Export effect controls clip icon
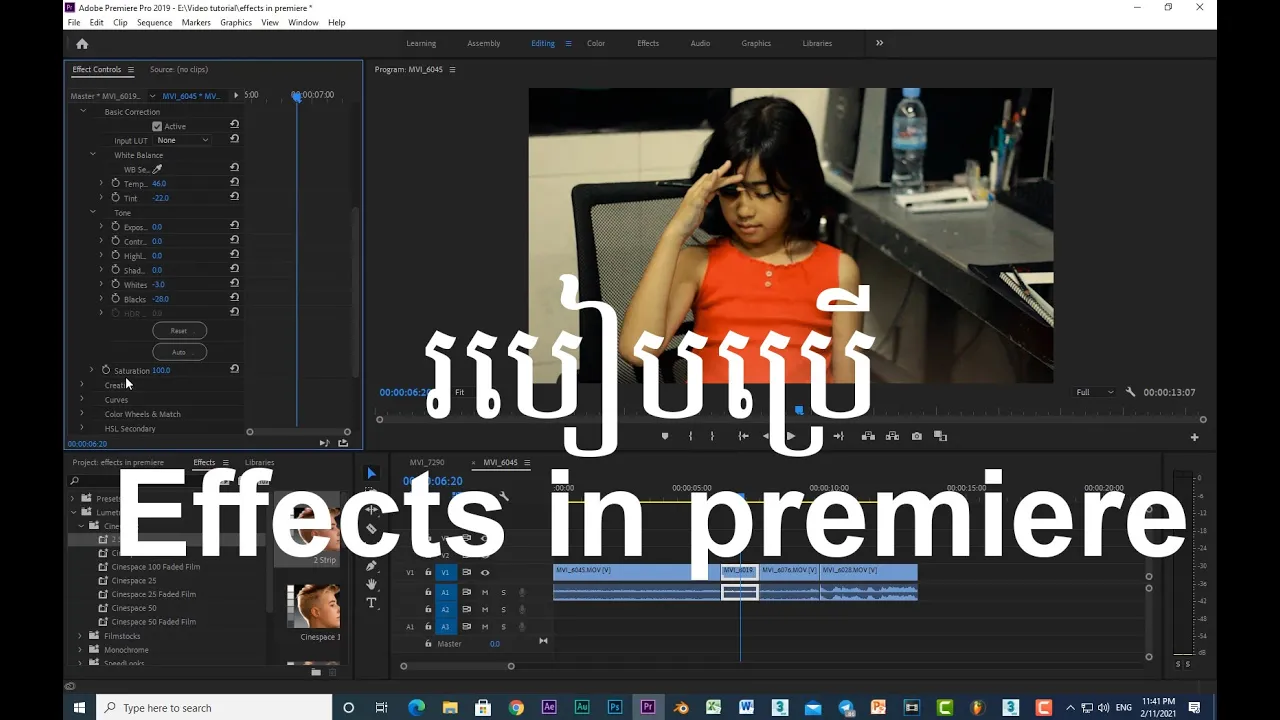 click(x=343, y=443)
